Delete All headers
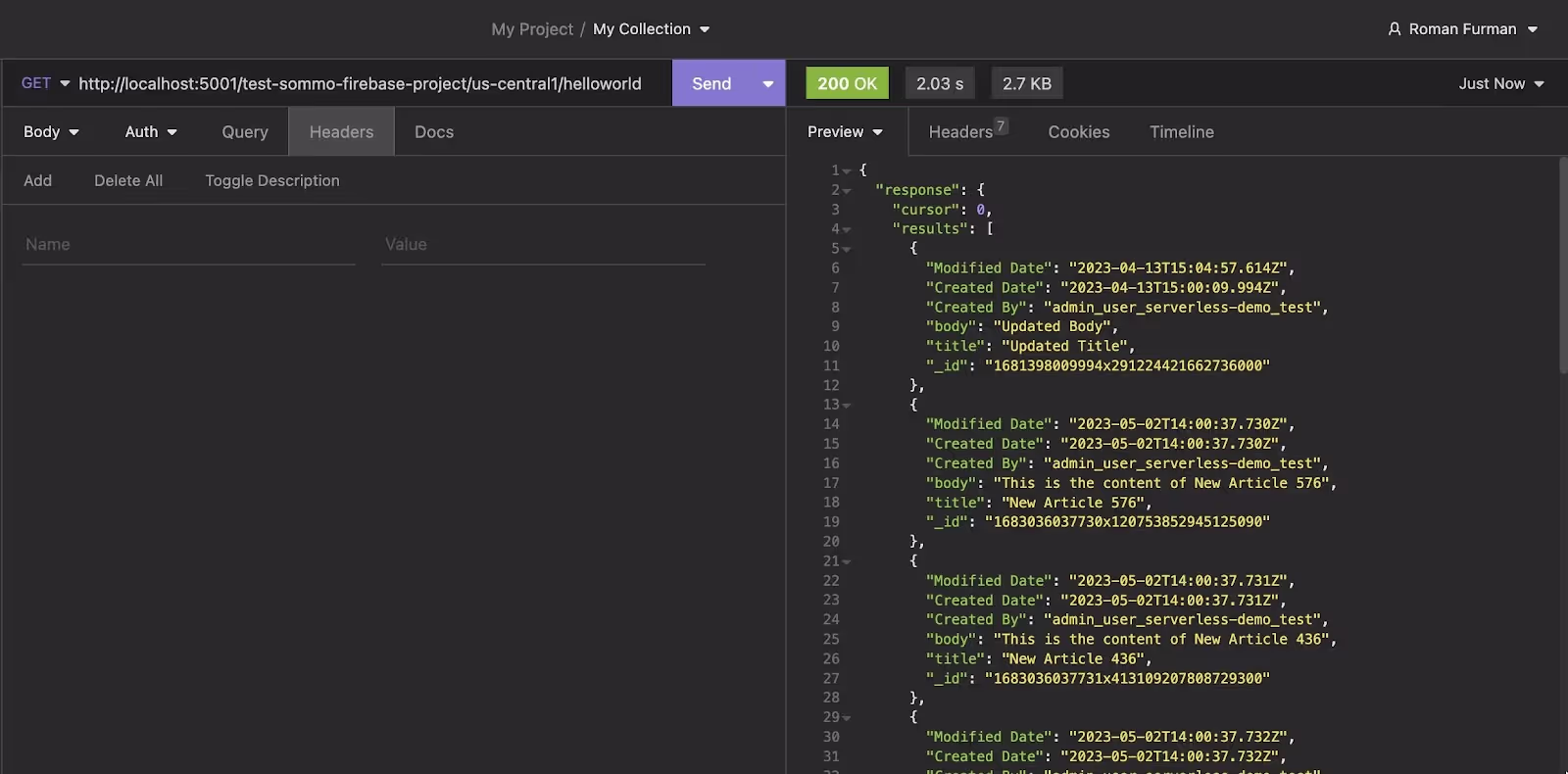The image size is (1568, 774). [x=128, y=180]
